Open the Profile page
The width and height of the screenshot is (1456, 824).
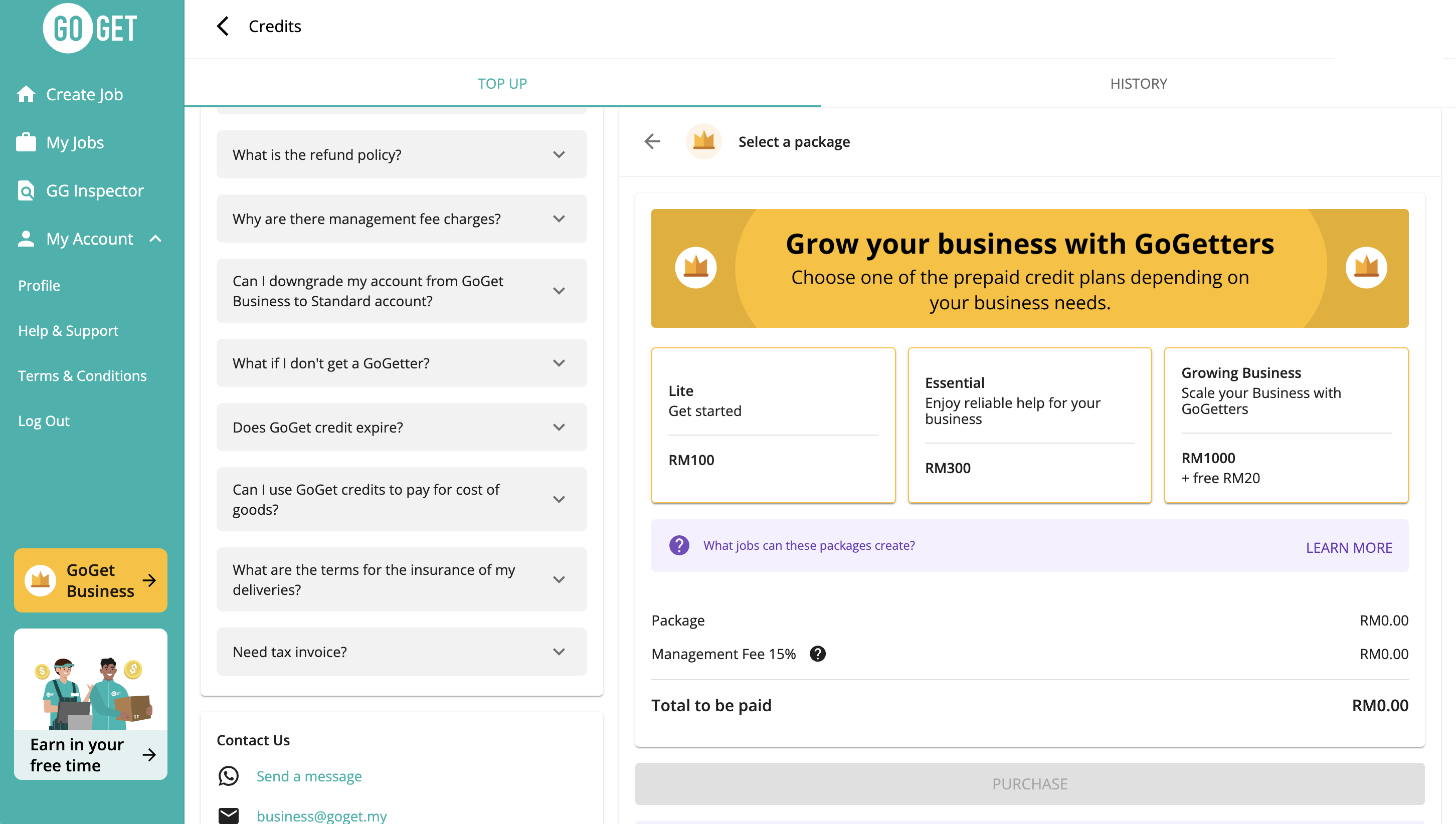(x=39, y=285)
